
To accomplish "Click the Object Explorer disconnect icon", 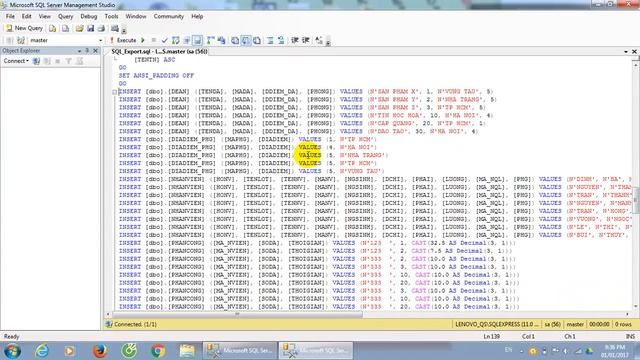I will pyautogui.click(x=47, y=61).
